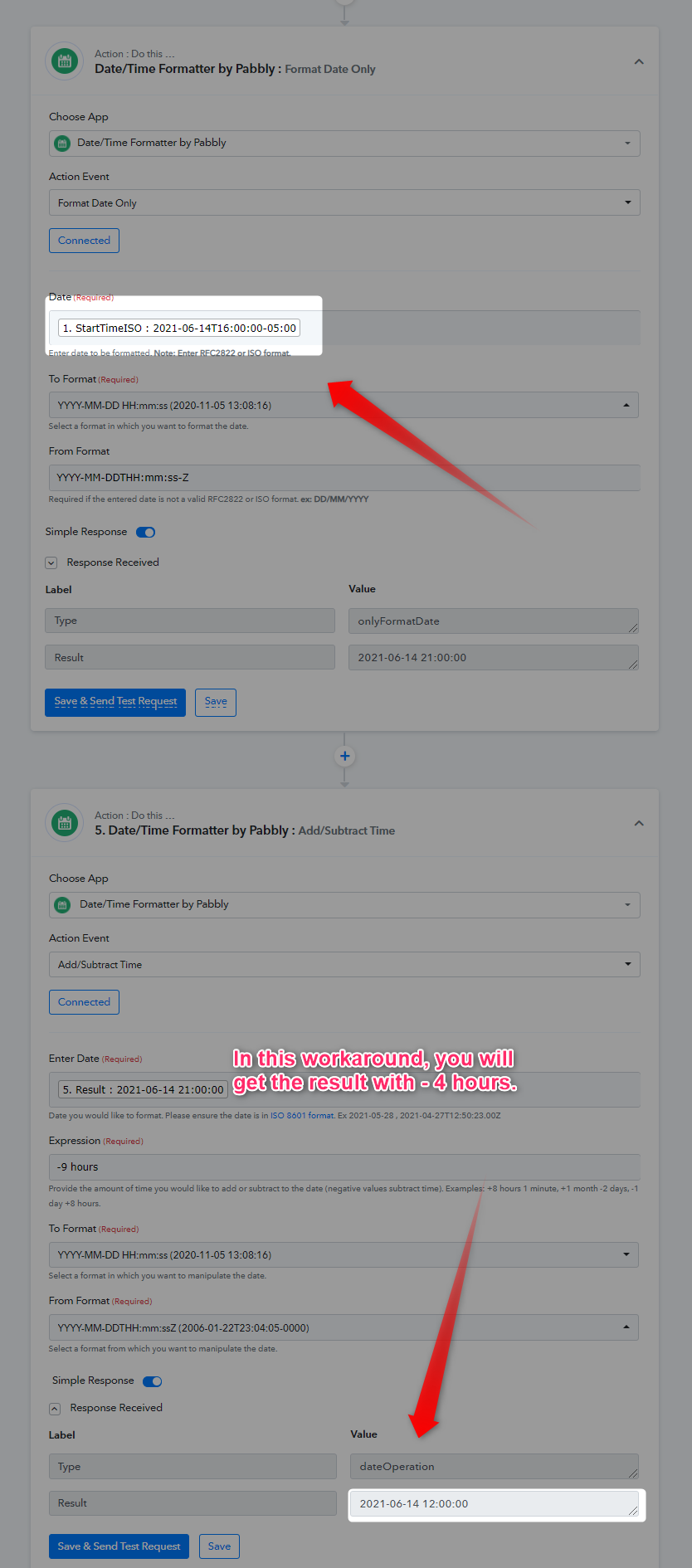
Task: Click the From Format field in first action
Action: 344,478
